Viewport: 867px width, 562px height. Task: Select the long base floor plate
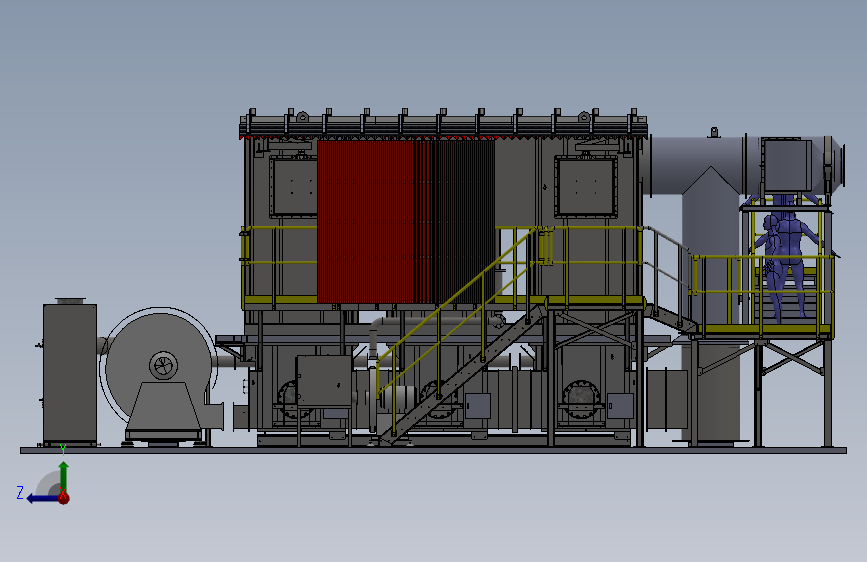tap(434, 451)
